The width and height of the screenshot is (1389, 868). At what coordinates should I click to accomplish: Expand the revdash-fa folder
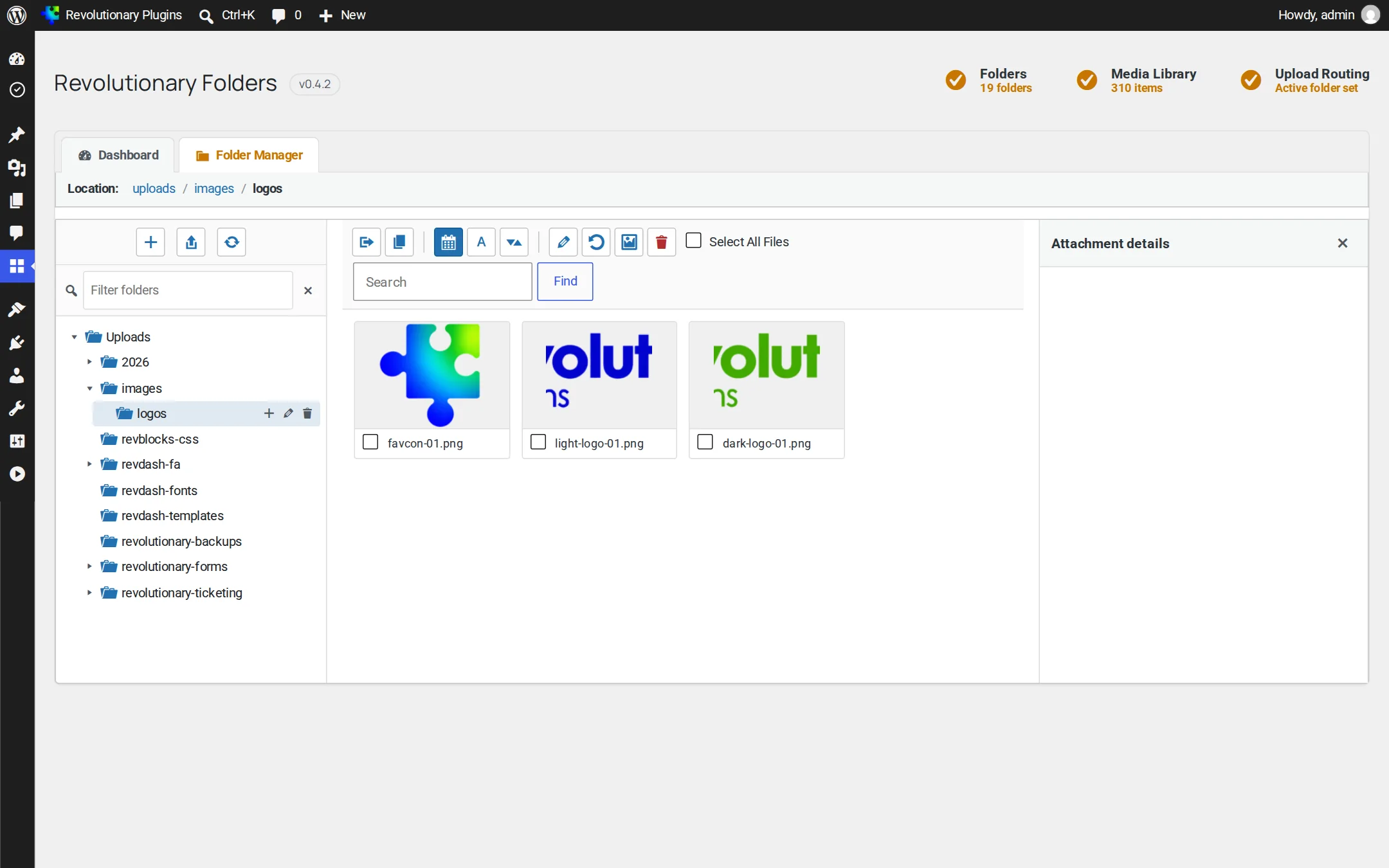[89, 464]
